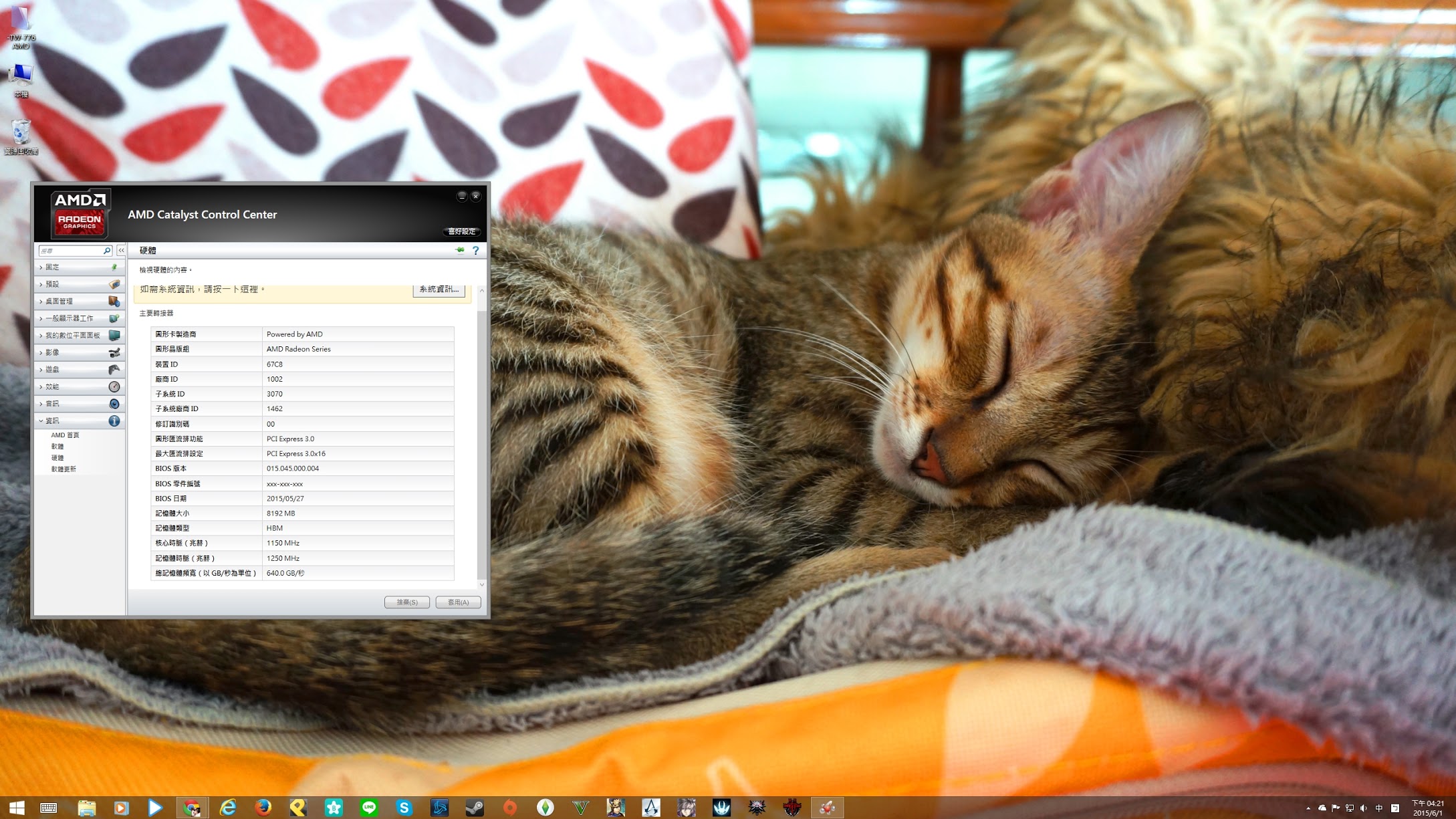The width and height of the screenshot is (1456, 819).
Task: Expand the 一般顯示器工作 category
Action: [69, 318]
